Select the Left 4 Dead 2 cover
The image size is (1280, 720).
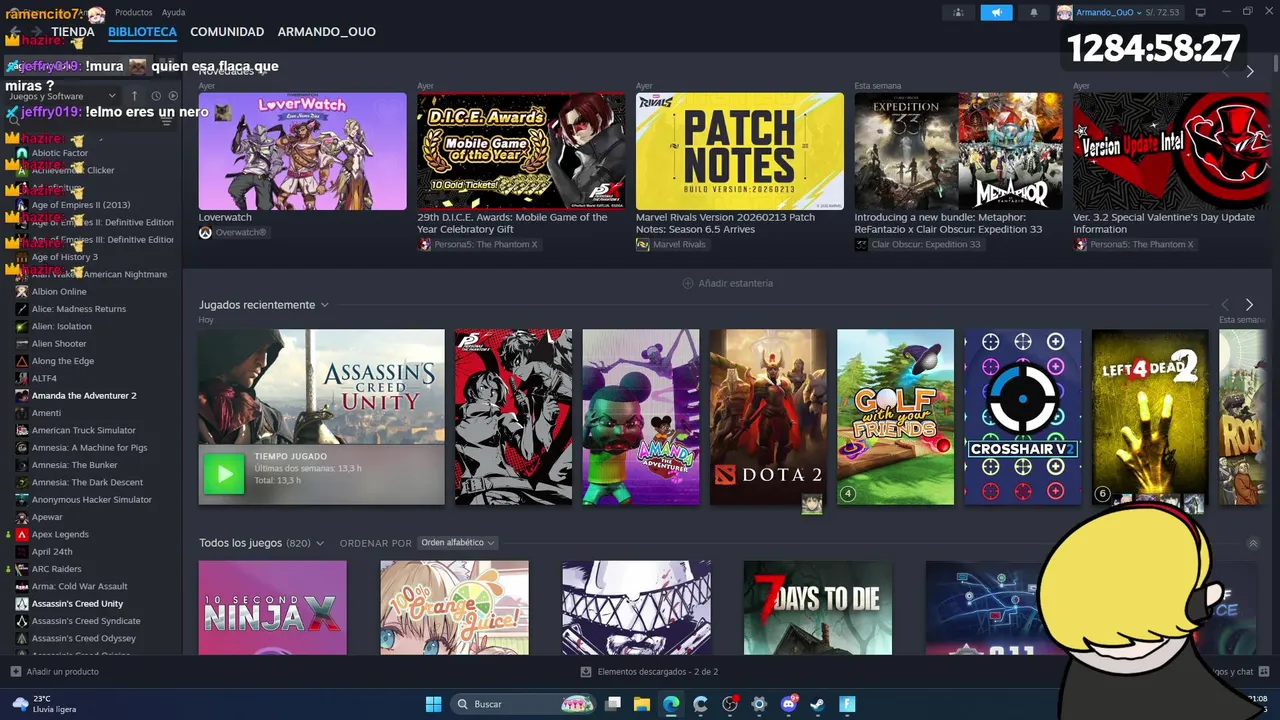click(x=1150, y=417)
